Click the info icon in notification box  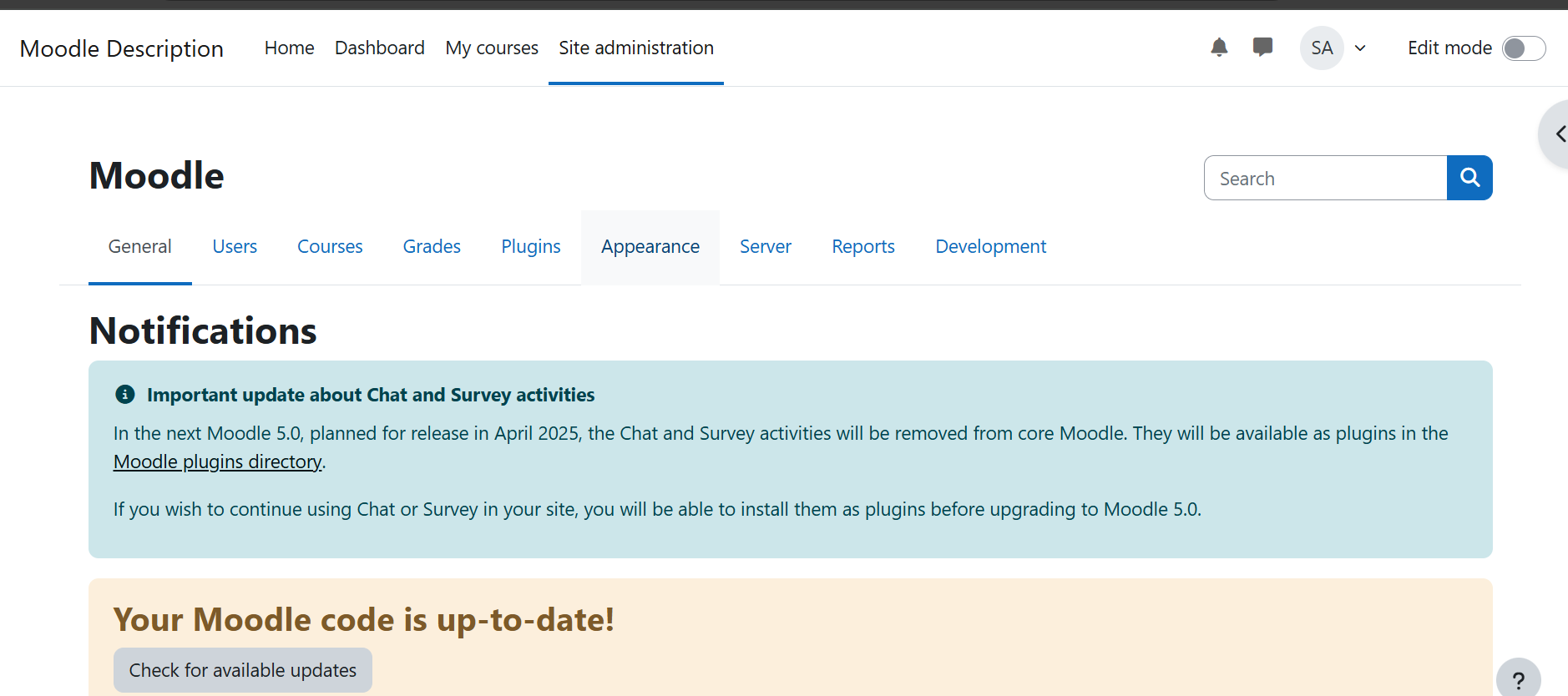tap(125, 395)
